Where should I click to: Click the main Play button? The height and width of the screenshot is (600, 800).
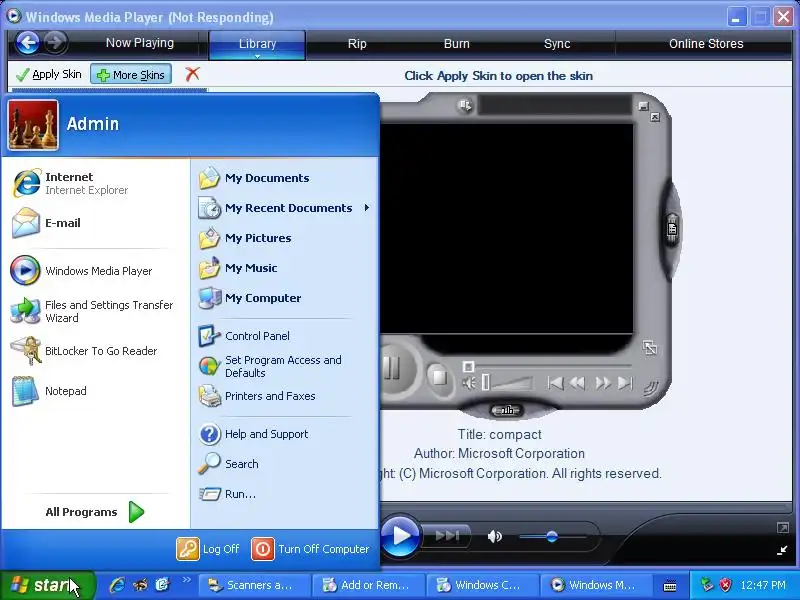point(401,536)
